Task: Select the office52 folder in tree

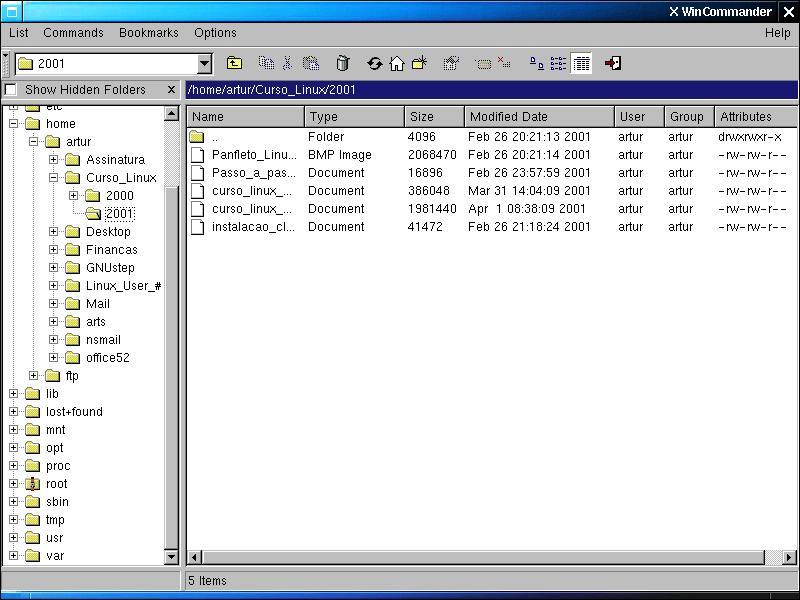Action: (x=108, y=358)
